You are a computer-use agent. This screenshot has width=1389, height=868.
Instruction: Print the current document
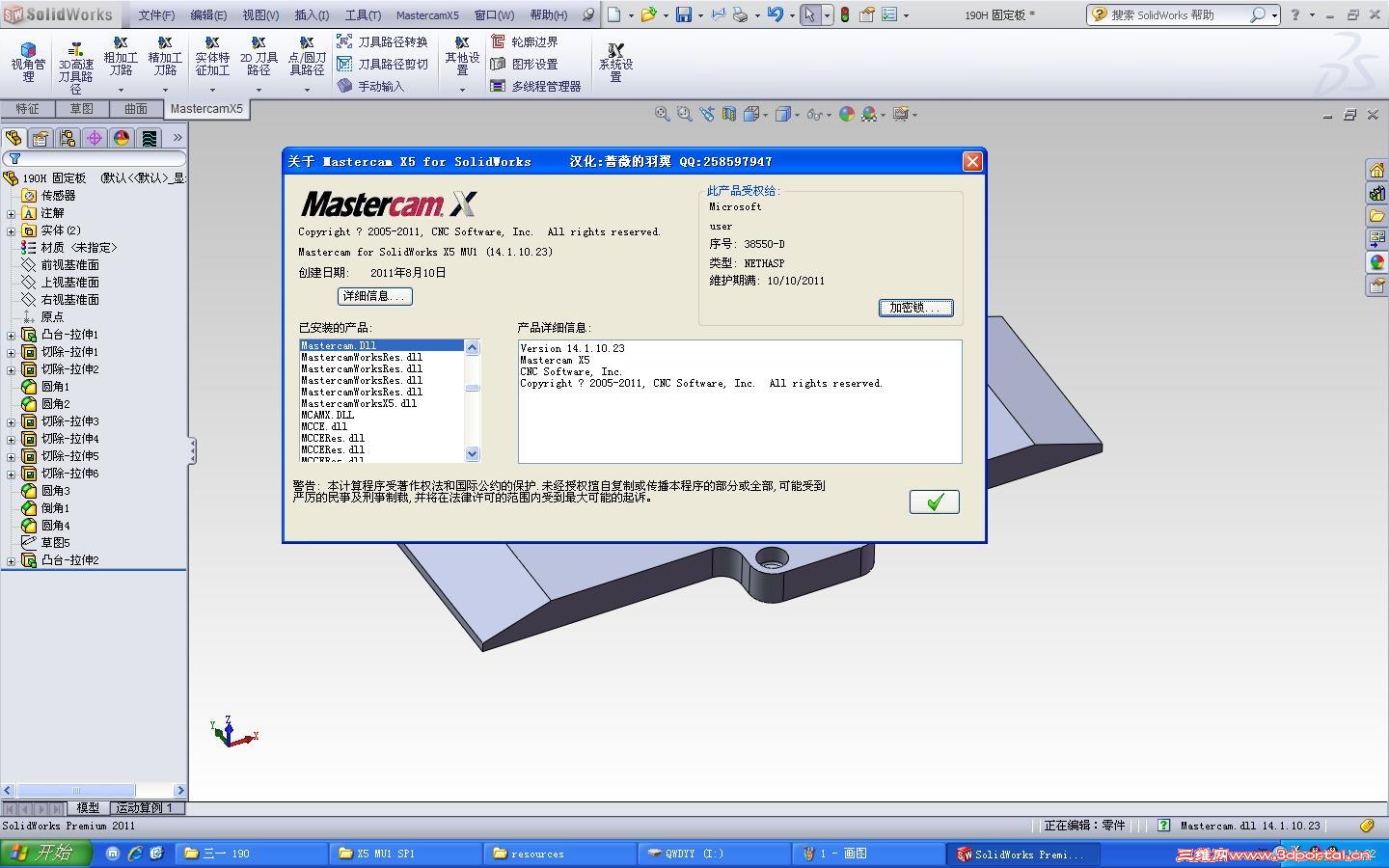click(740, 14)
